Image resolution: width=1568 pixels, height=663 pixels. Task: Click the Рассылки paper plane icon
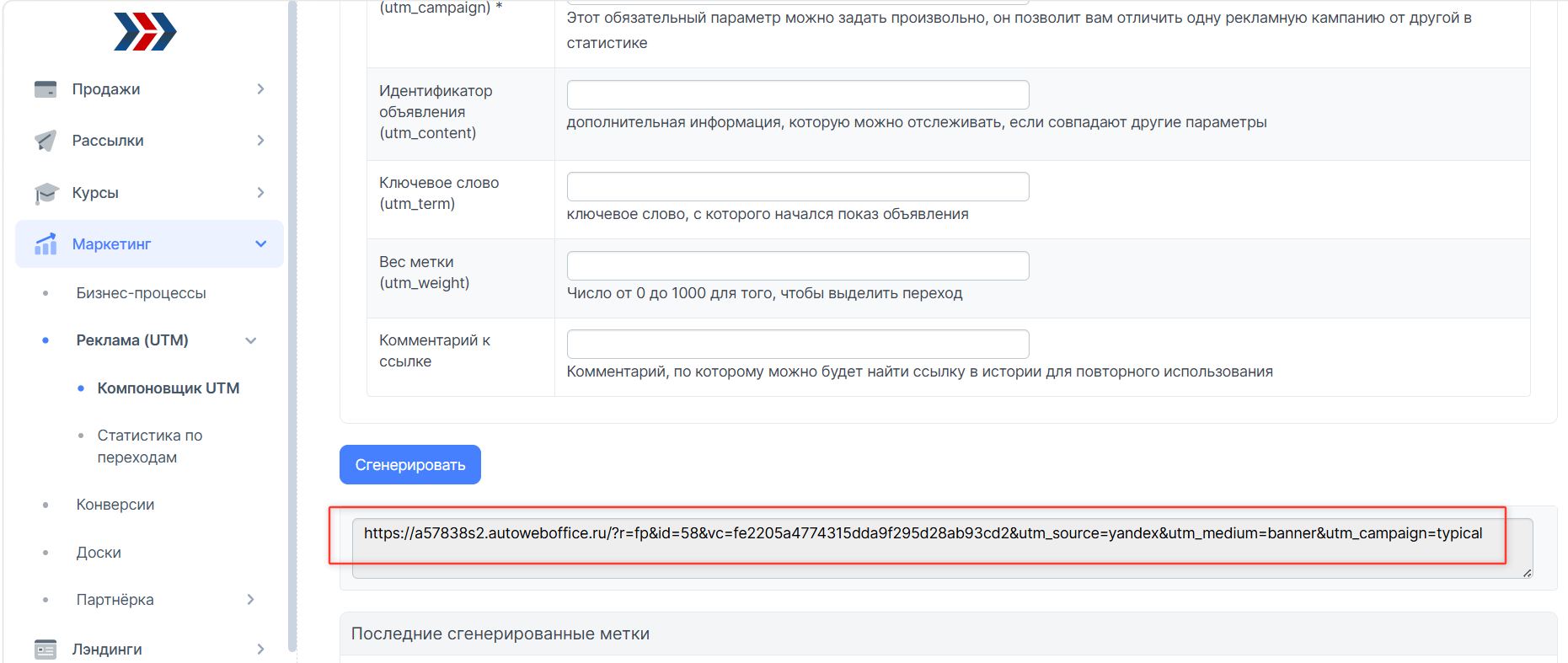pyautogui.click(x=45, y=141)
